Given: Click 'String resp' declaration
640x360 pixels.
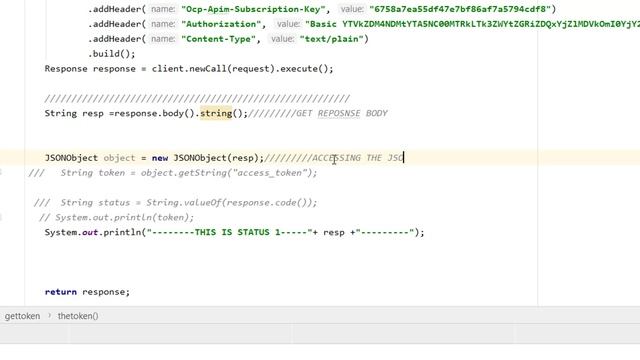Looking at the screenshot, I should pos(74,113).
